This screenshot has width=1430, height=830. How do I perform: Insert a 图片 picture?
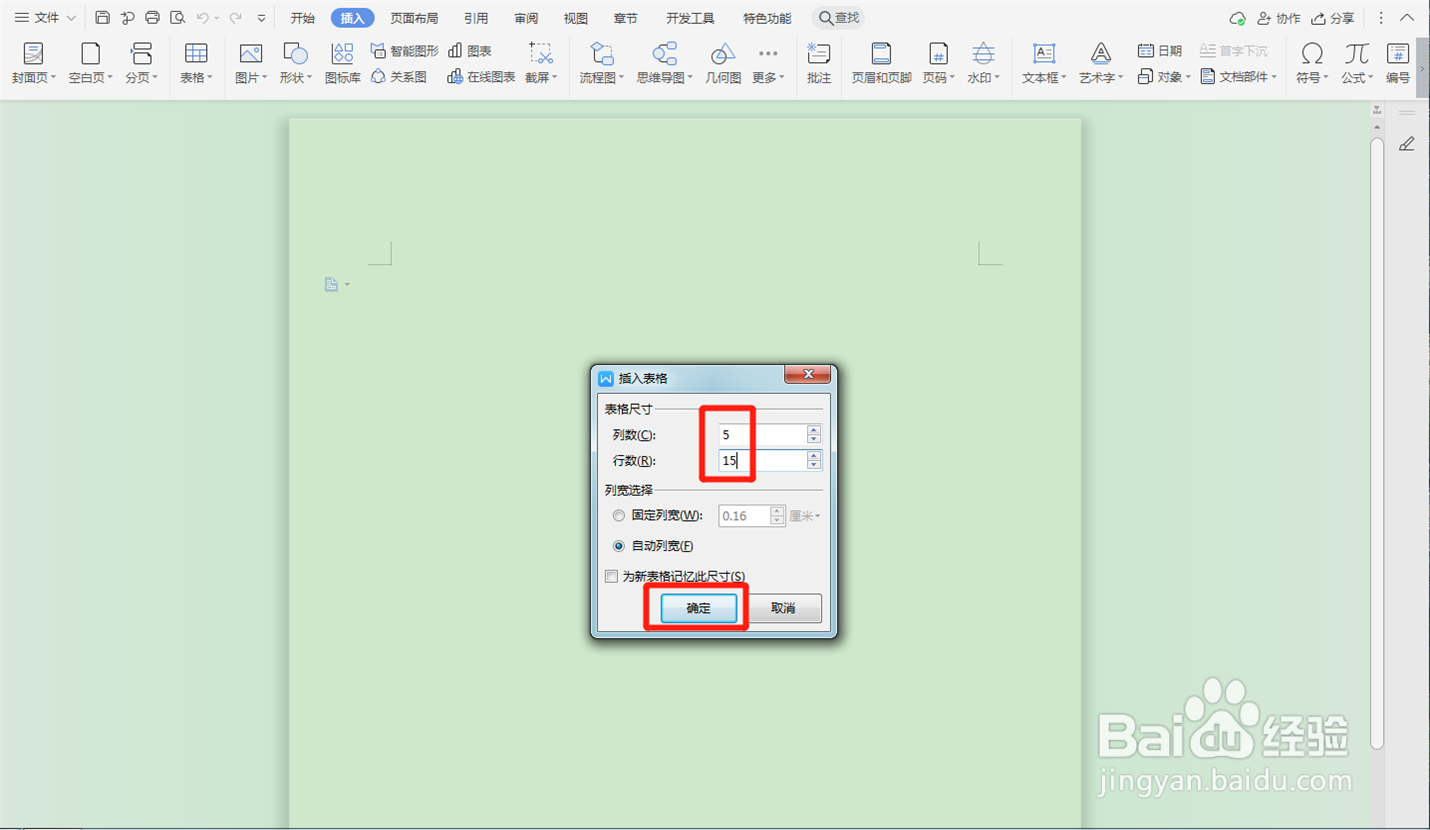point(250,63)
